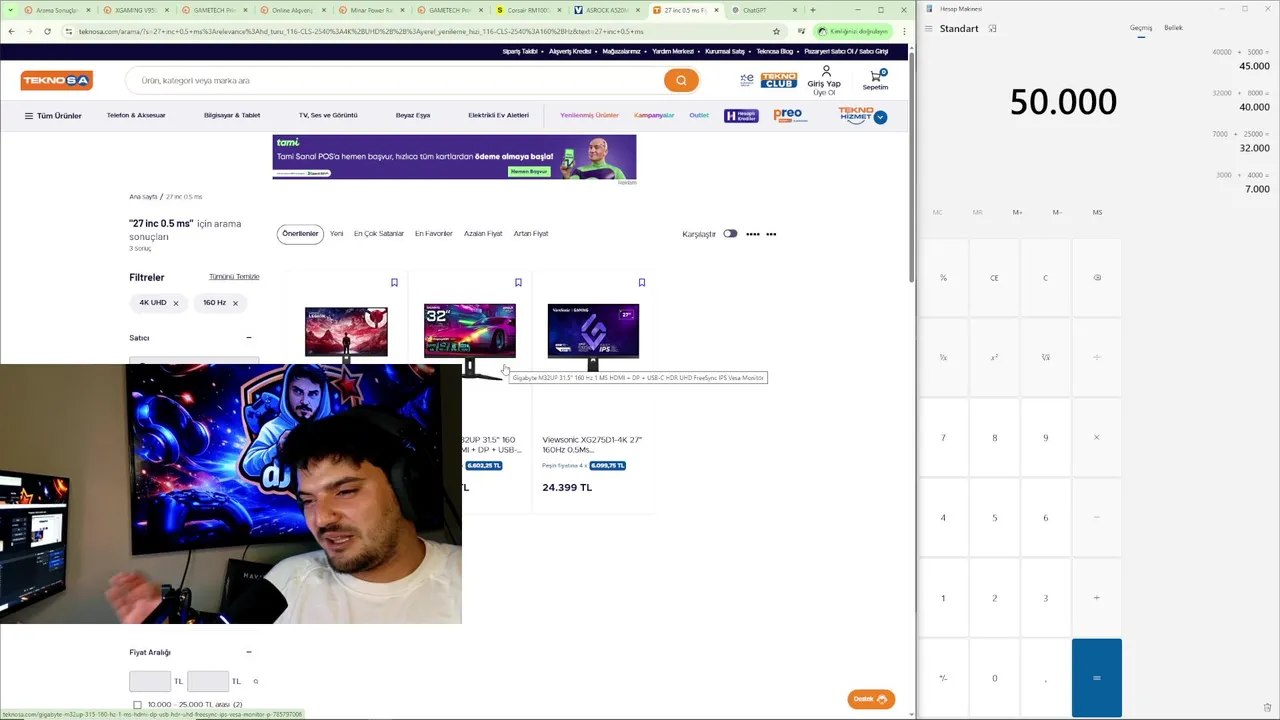Expand the Tekno Hizmet dropdown arrow
The height and width of the screenshot is (720, 1280).
point(880,117)
